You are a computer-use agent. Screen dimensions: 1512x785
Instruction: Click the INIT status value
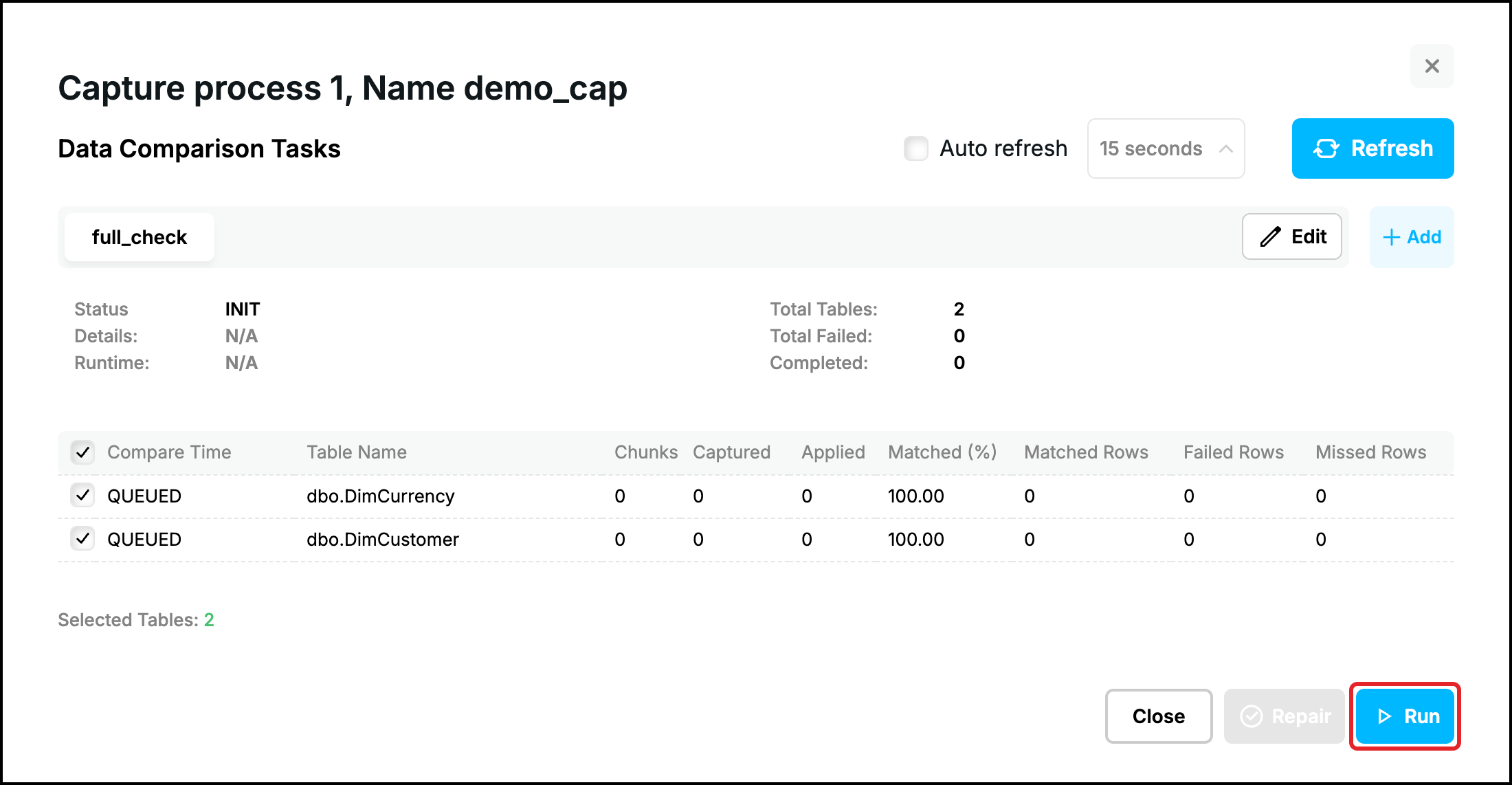(242, 309)
